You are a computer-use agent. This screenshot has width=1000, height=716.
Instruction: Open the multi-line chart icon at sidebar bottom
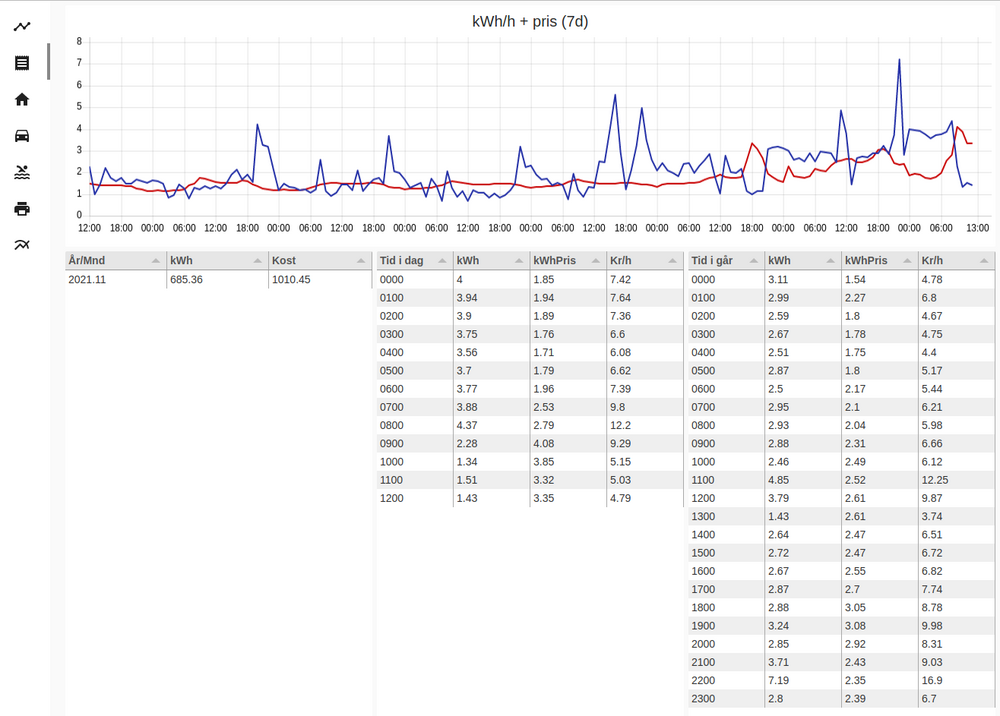[x=21, y=245]
